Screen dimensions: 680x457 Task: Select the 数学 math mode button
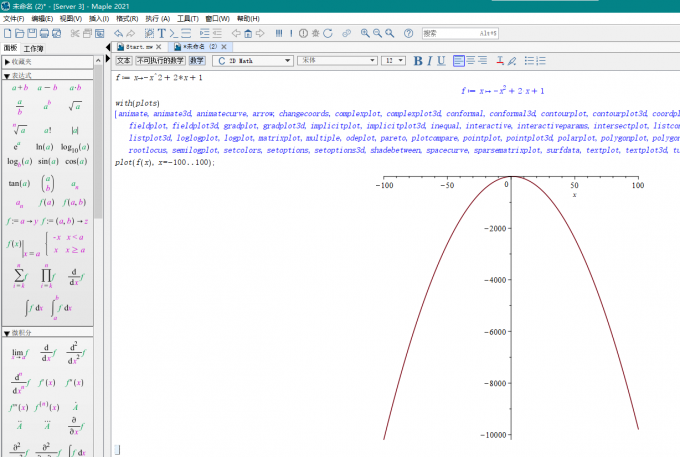click(x=197, y=61)
